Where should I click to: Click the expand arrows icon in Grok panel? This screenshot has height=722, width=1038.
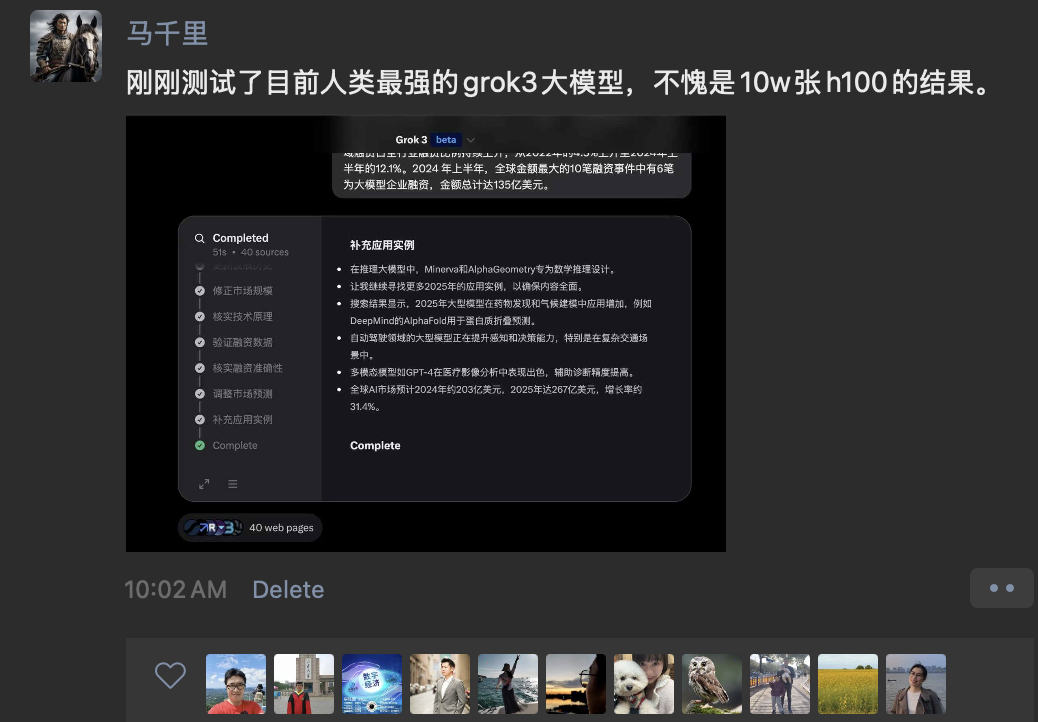[x=204, y=484]
